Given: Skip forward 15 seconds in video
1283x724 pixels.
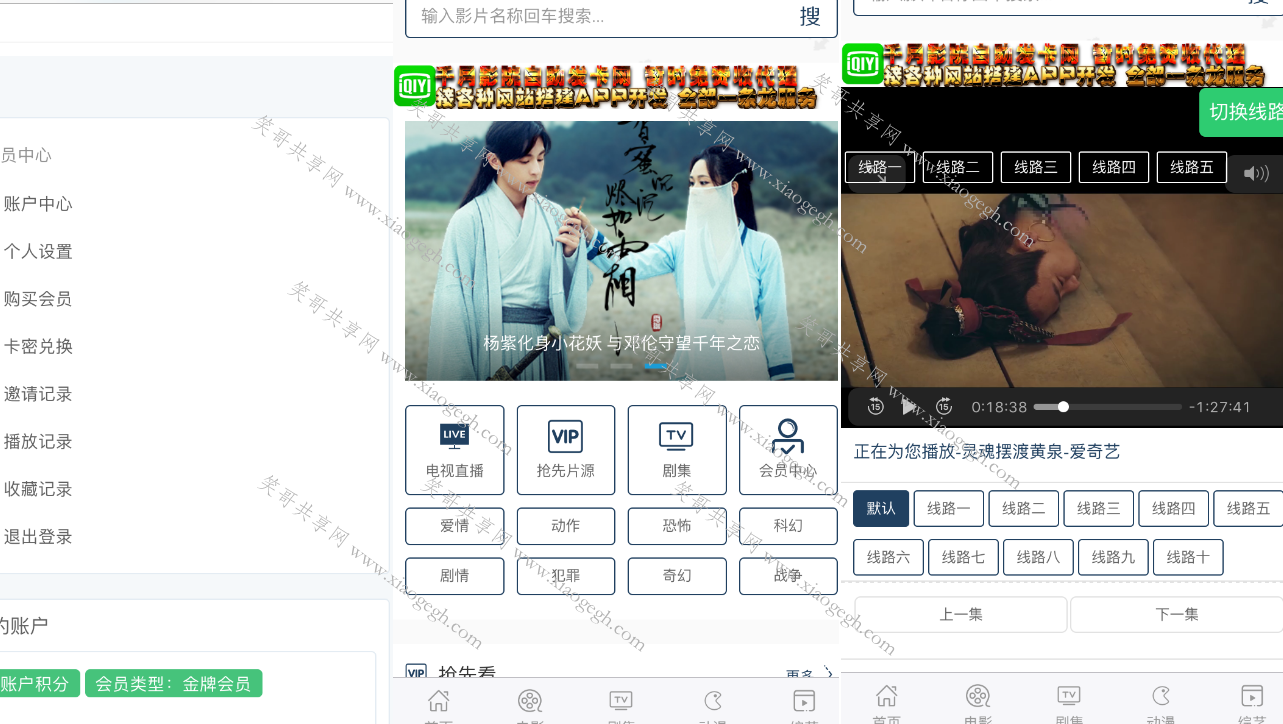Looking at the screenshot, I should pyautogui.click(x=944, y=406).
